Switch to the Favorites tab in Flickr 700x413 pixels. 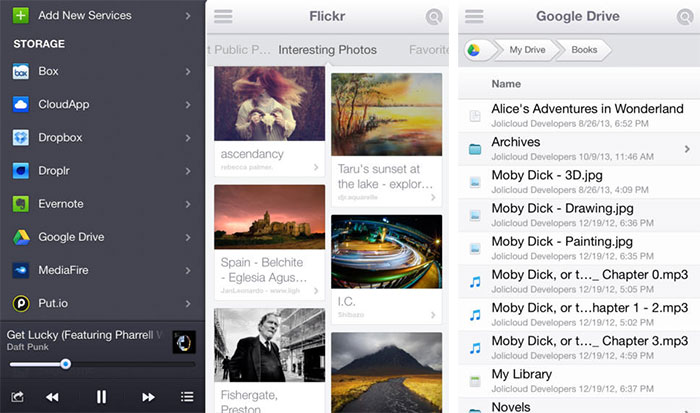click(429, 50)
